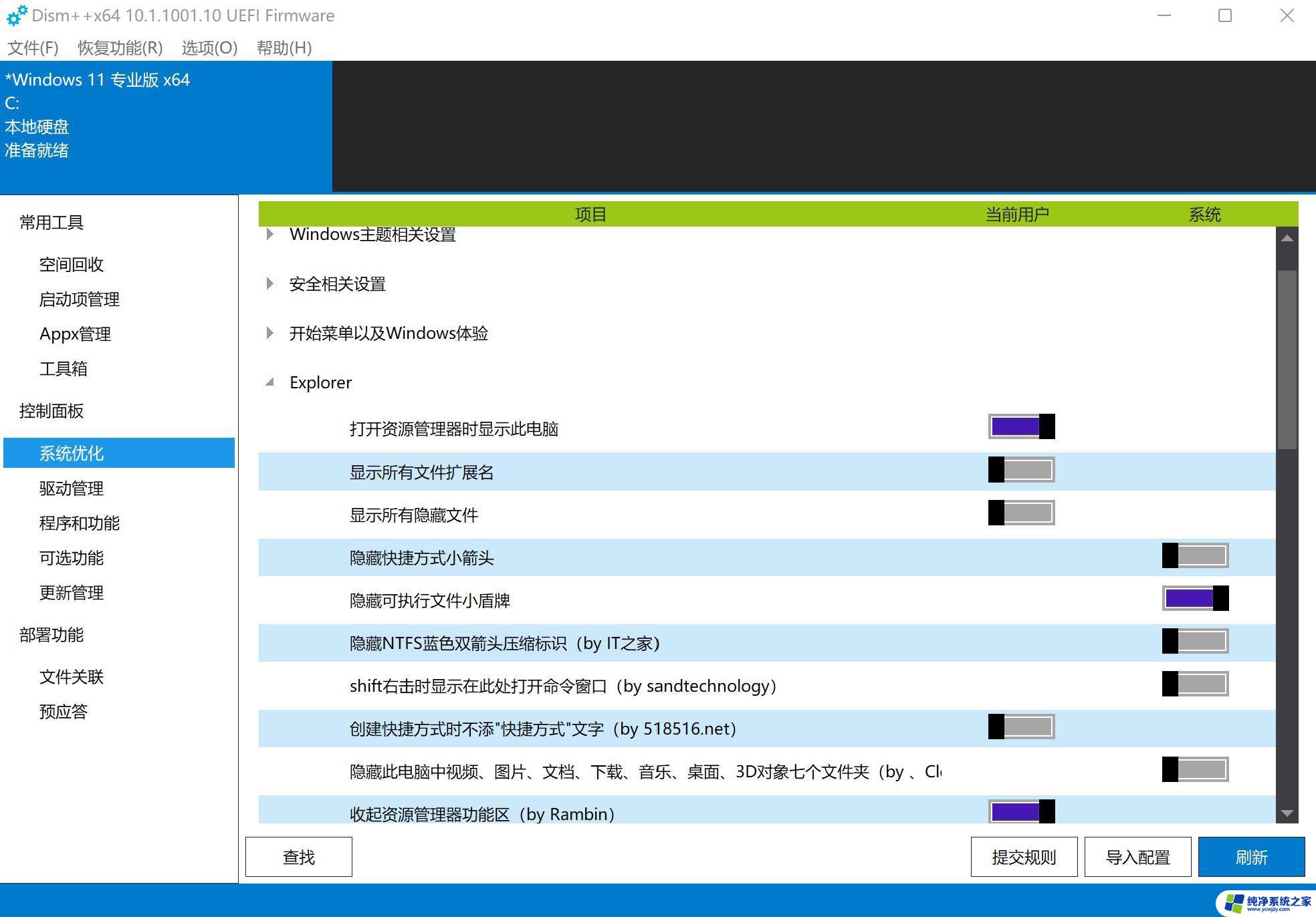Select 空间回收 in sidebar
Screen dimensions: 1316x917
pos(72,265)
